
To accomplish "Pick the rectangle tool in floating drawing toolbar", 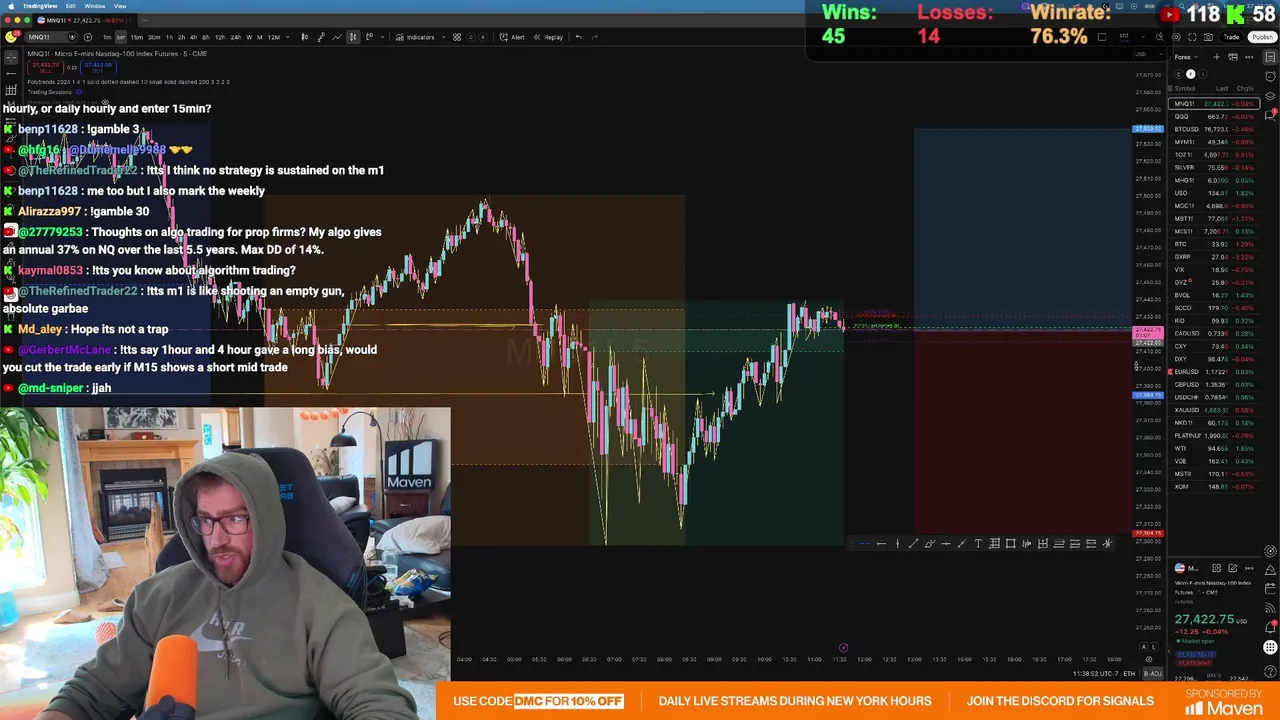I will tap(1011, 544).
